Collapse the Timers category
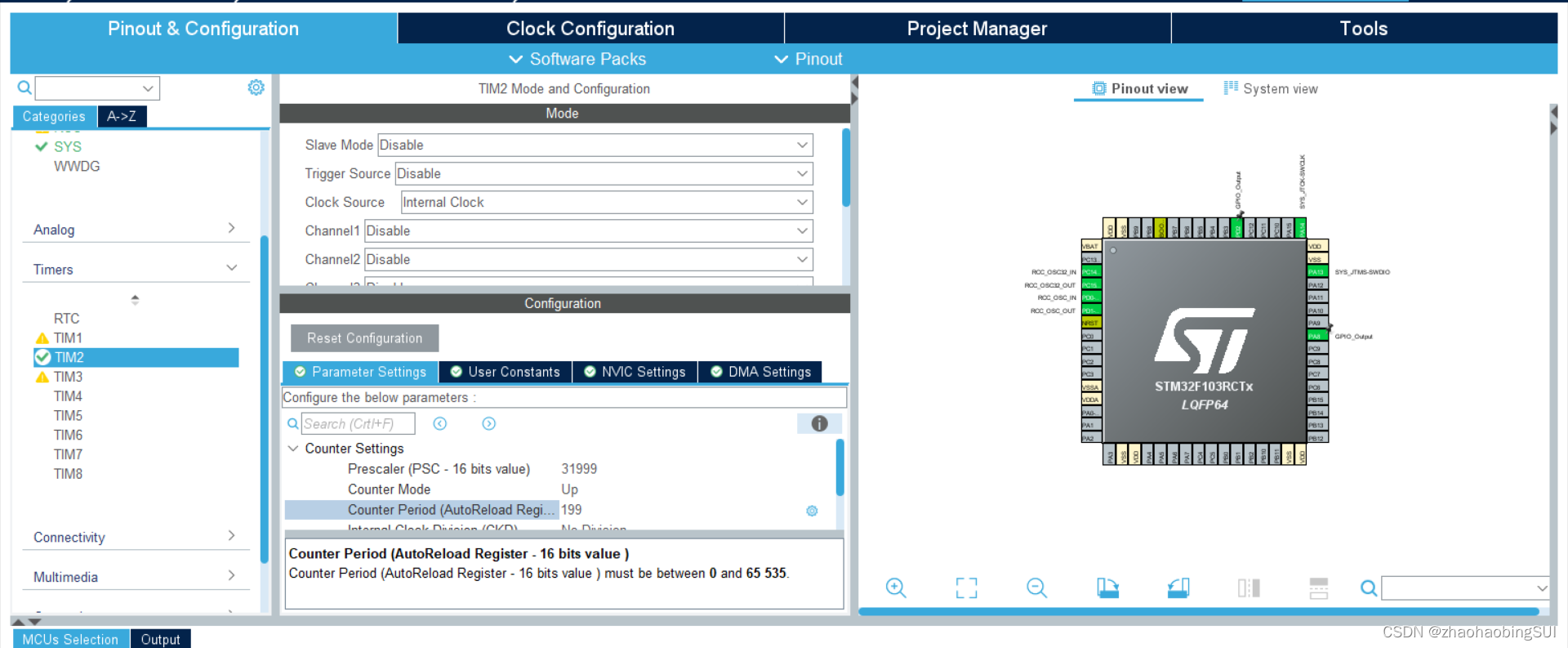This screenshot has height=648, width=1568. pos(136,269)
